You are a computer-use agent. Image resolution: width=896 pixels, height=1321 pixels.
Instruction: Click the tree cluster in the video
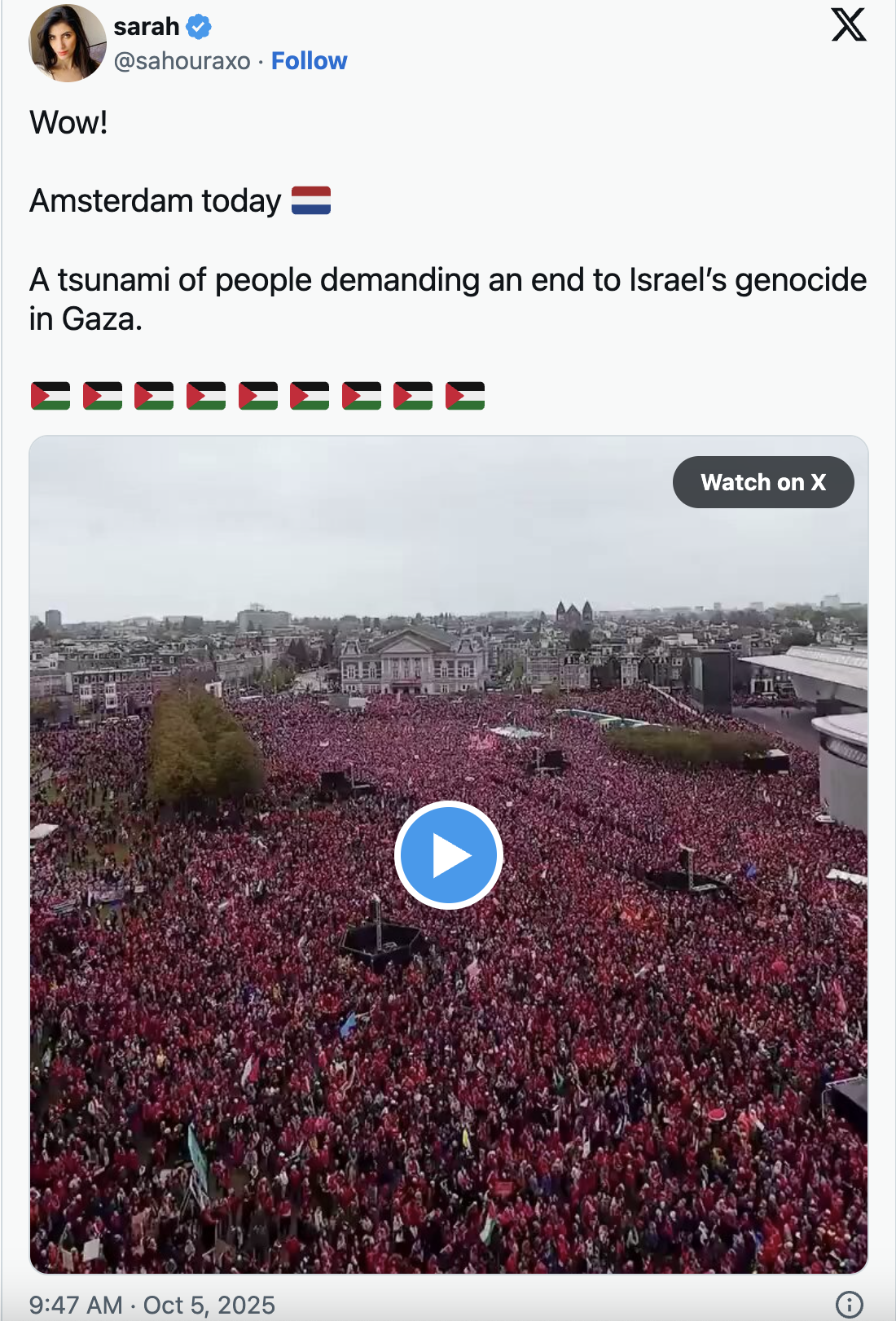tap(204, 744)
